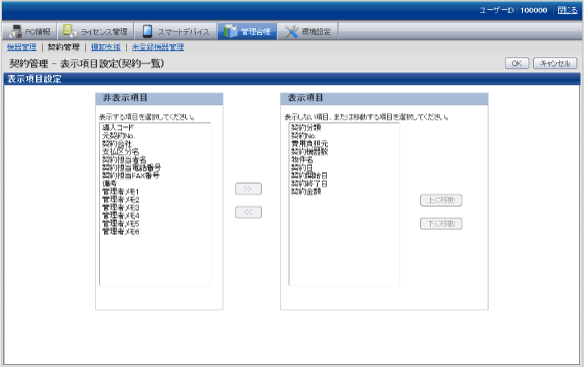Confirm settings with the OK button
Viewport: 584px width, 367px height.
point(517,63)
